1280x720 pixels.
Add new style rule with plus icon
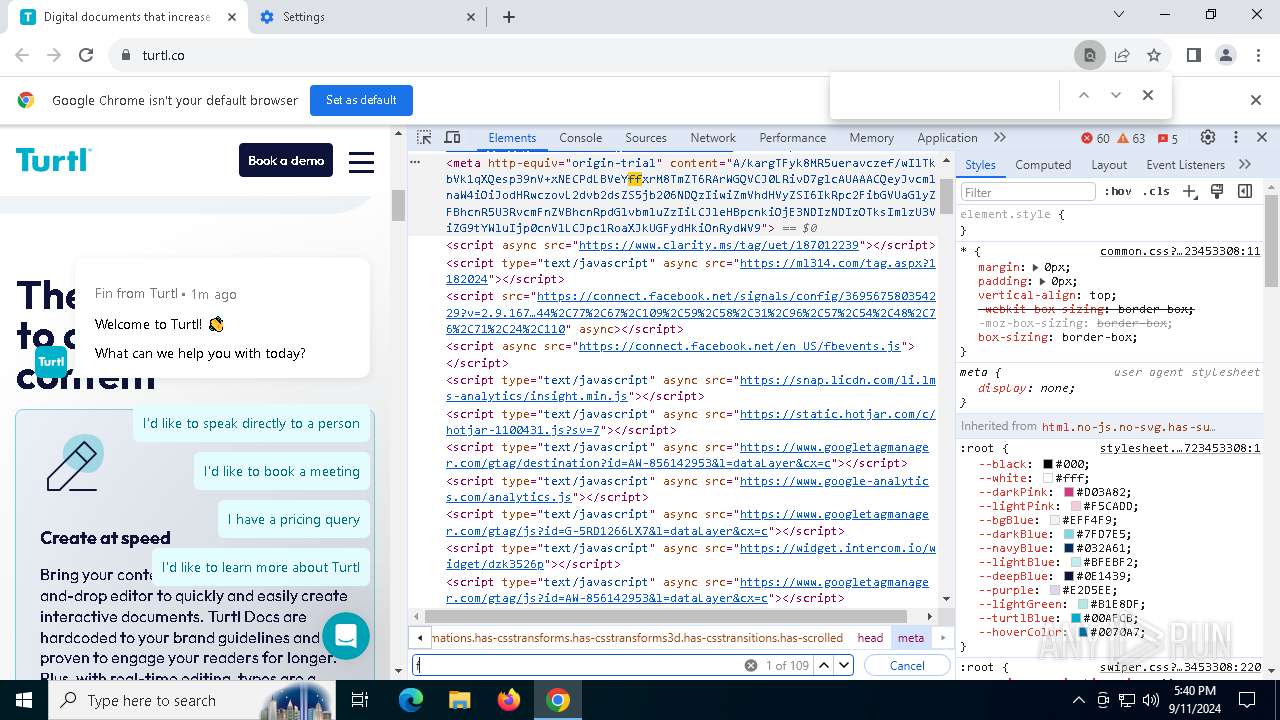[x=1189, y=191]
